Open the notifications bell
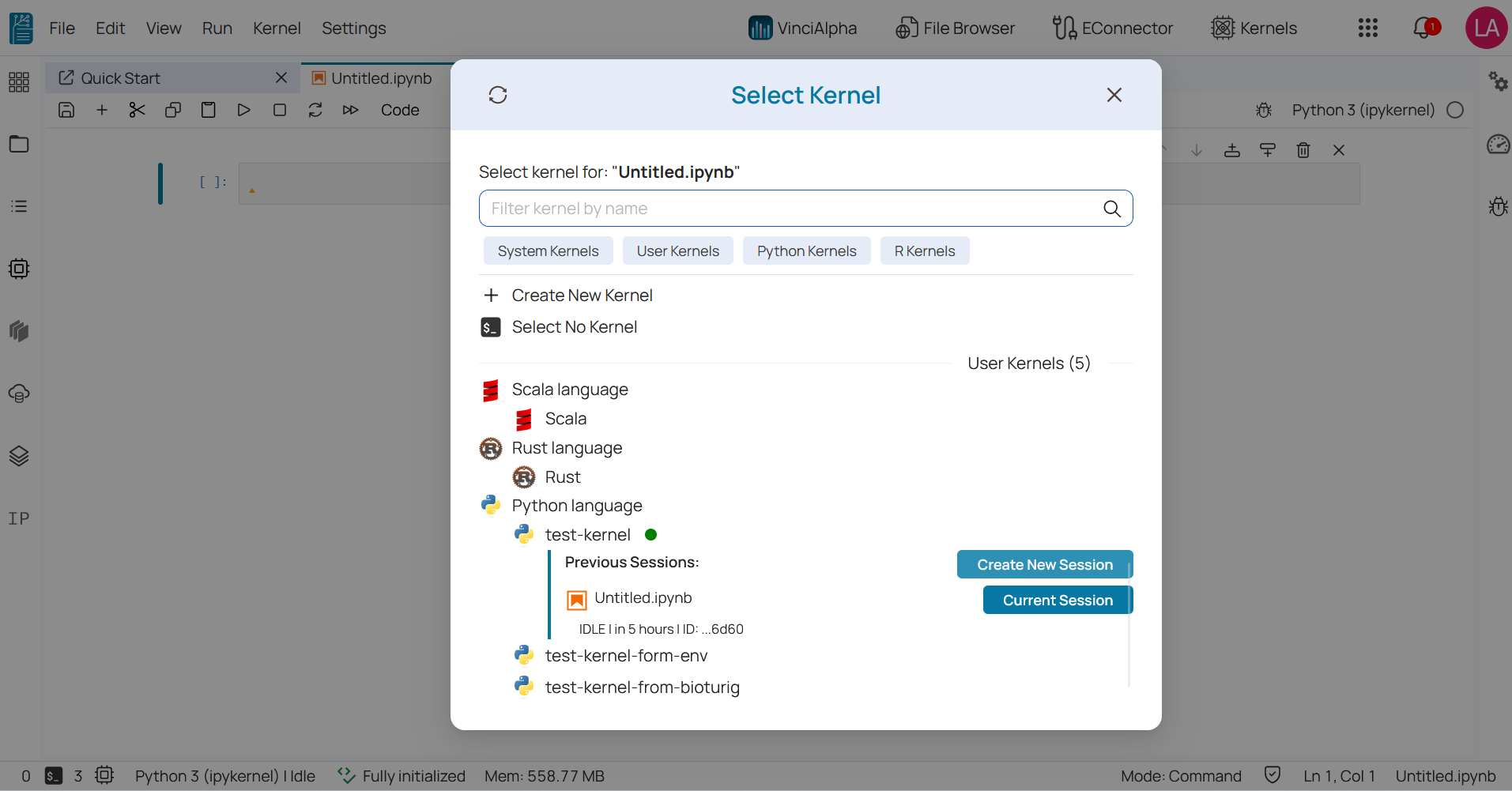 pyautogui.click(x=1424, y=28)
